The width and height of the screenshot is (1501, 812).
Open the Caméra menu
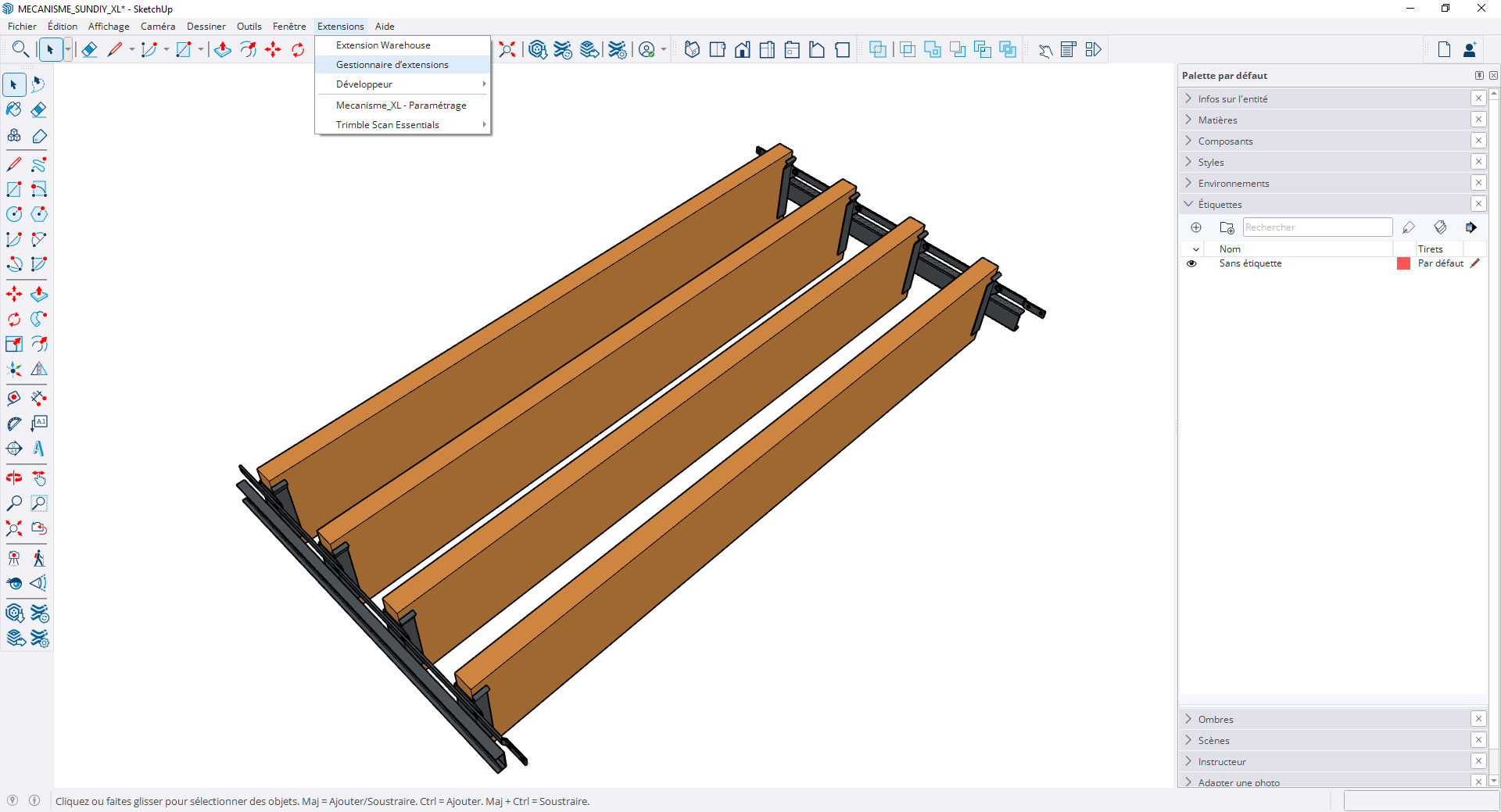coord(158,27)
